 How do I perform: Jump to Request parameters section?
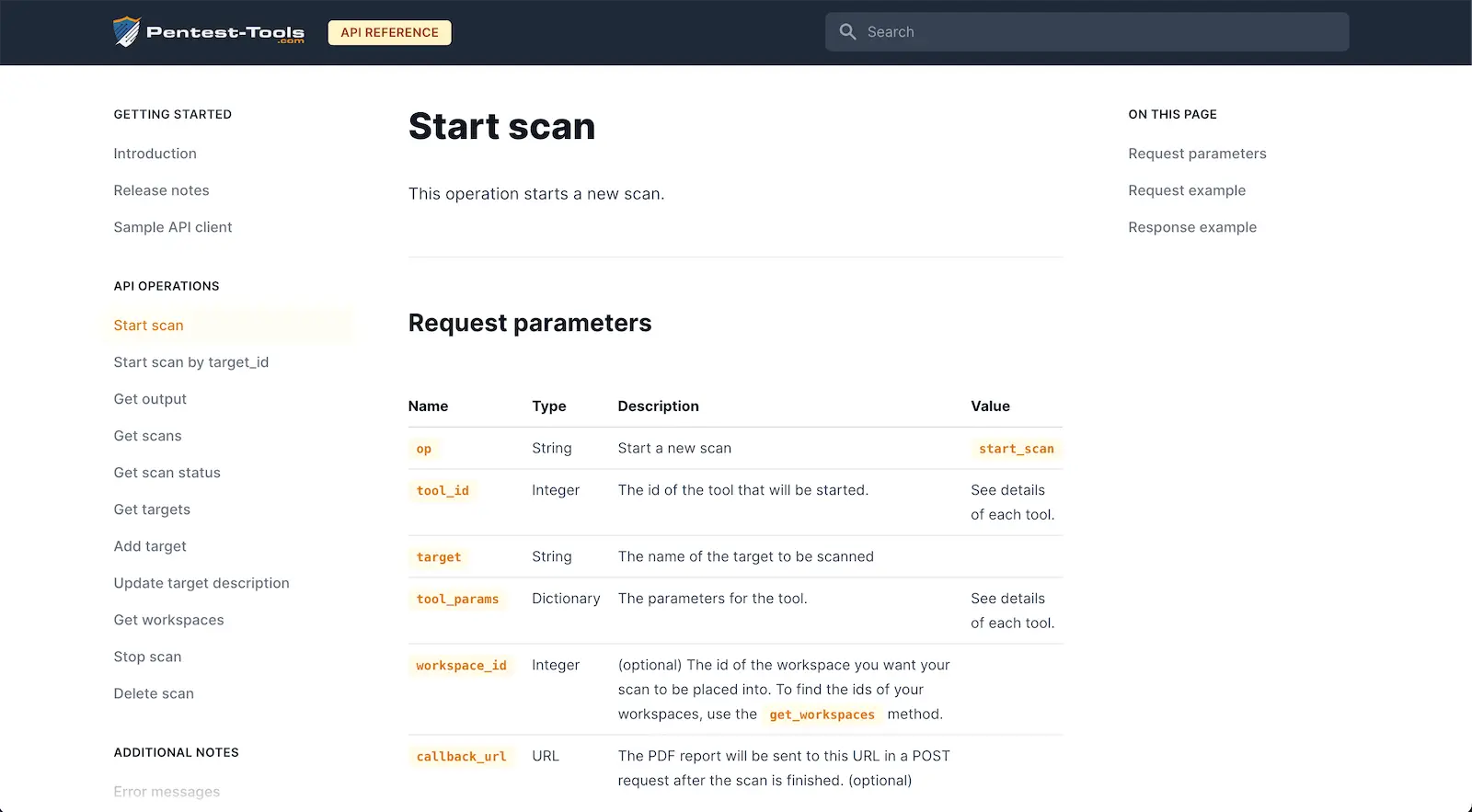pos(1197,154)
